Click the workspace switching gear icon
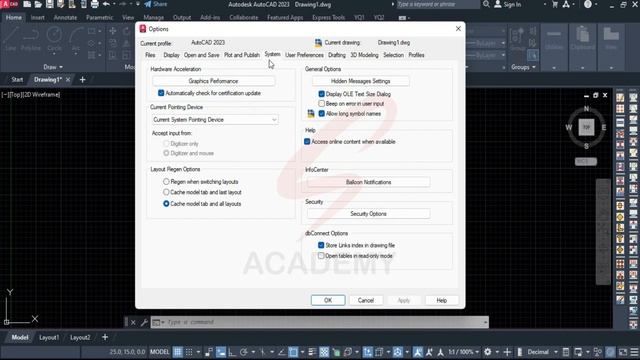 (x=488, y=352)
